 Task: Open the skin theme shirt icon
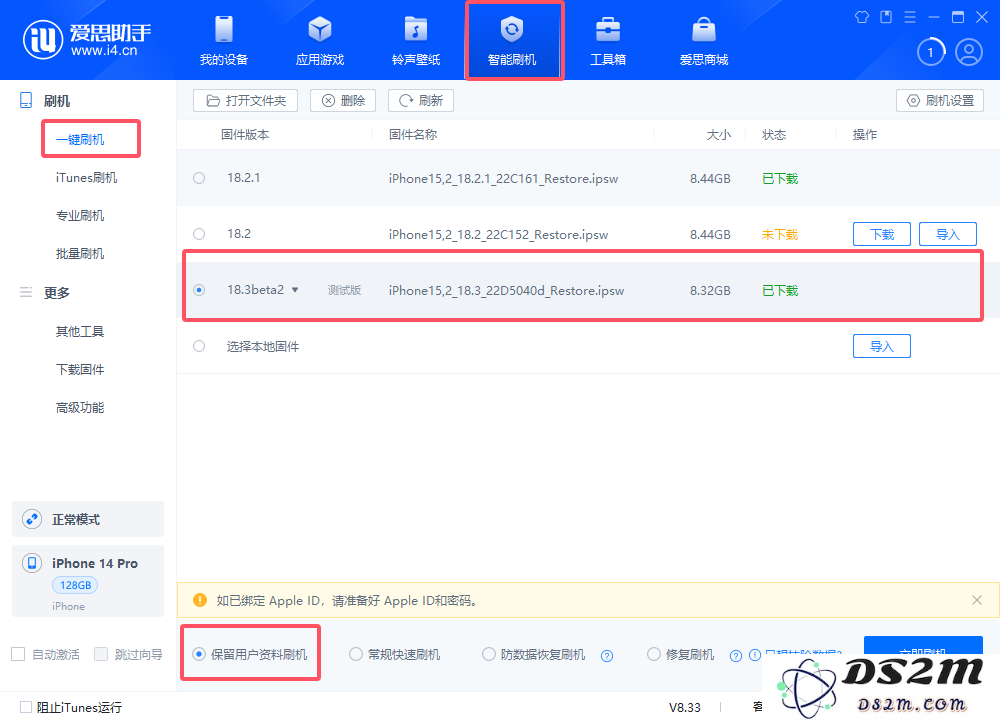862,17
